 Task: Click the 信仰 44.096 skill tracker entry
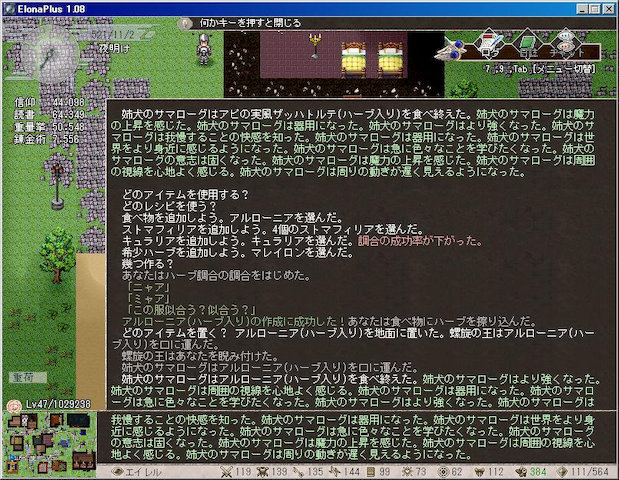[49, 103]
